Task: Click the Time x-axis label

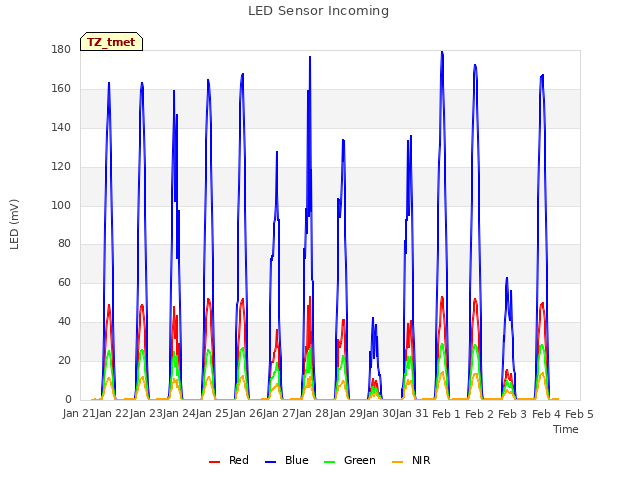Action: (566, 429)
